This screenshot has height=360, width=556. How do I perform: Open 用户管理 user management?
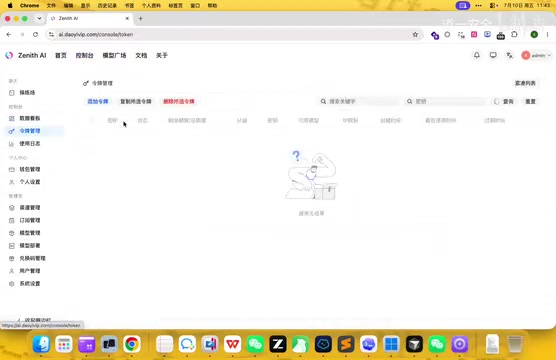point(29,271)
